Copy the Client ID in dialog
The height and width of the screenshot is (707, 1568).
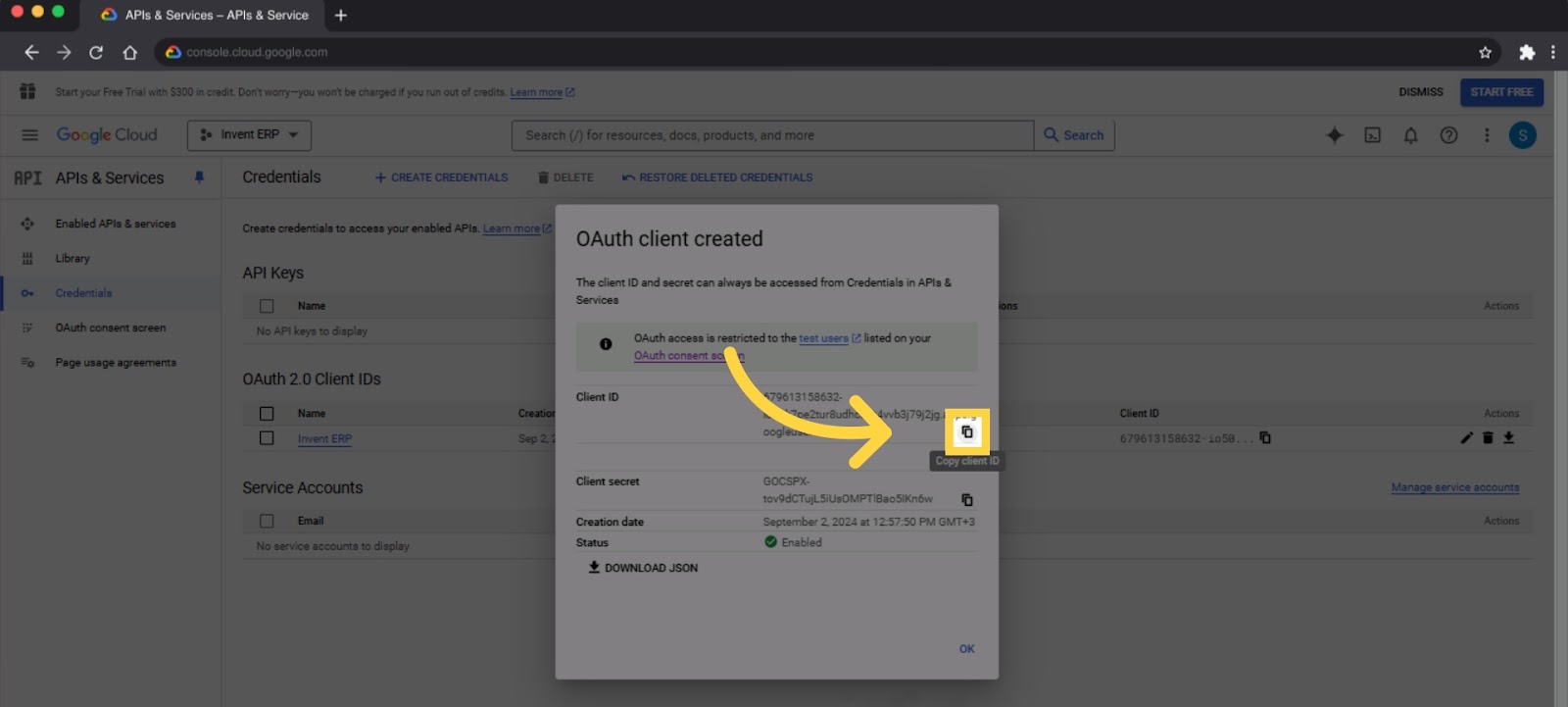tap(967, 432)
